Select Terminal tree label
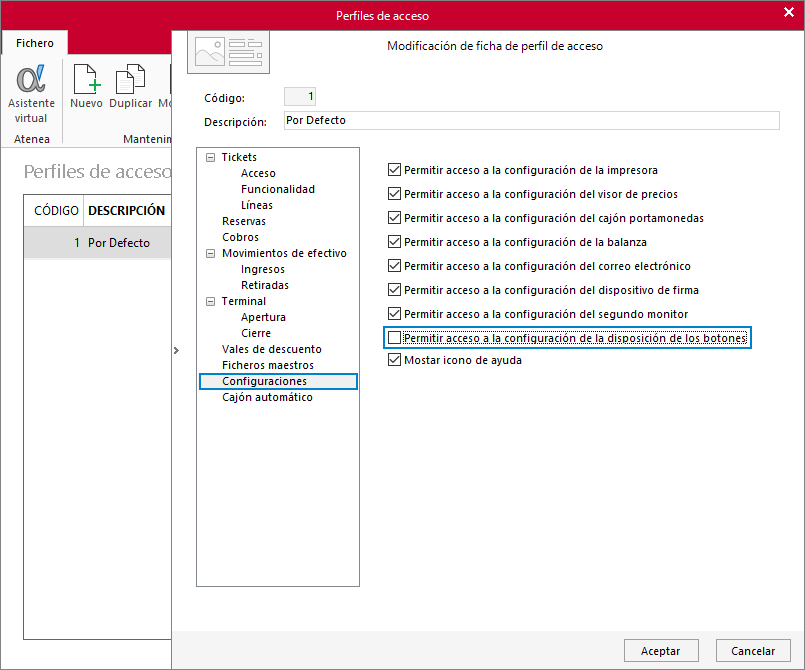This screenshot has width=805, height=670. tap(243, 301)
